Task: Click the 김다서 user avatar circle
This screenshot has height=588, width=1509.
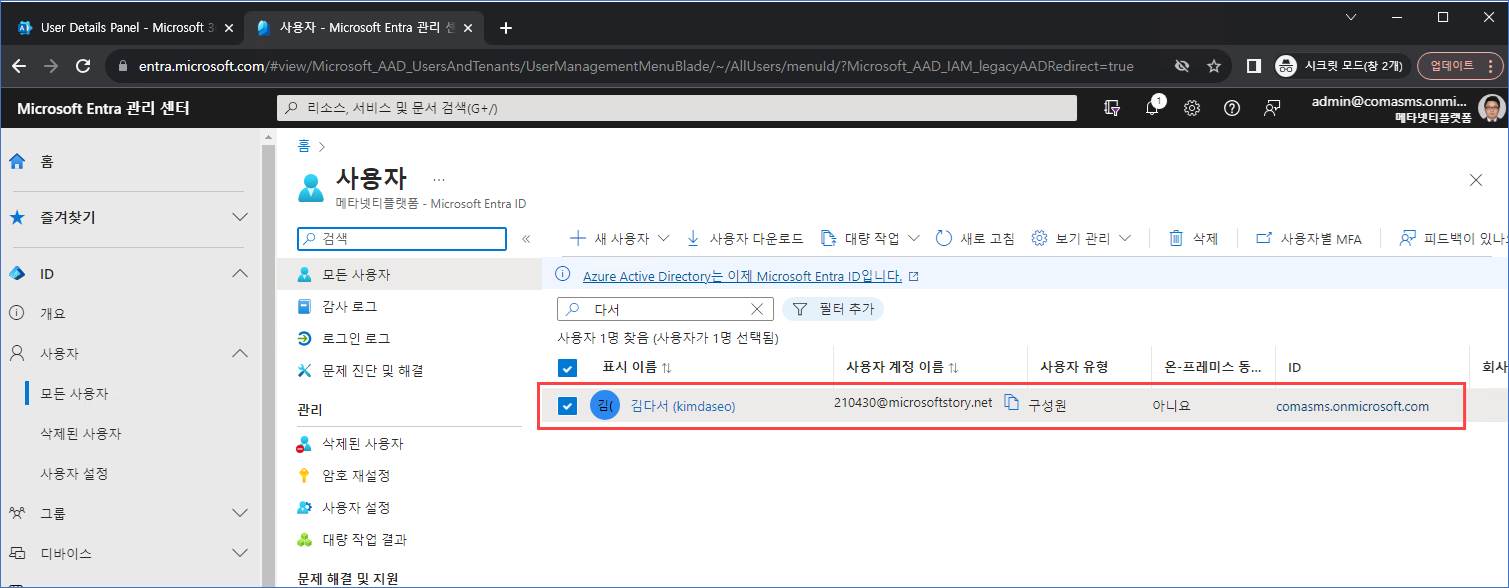Action: 605,405
